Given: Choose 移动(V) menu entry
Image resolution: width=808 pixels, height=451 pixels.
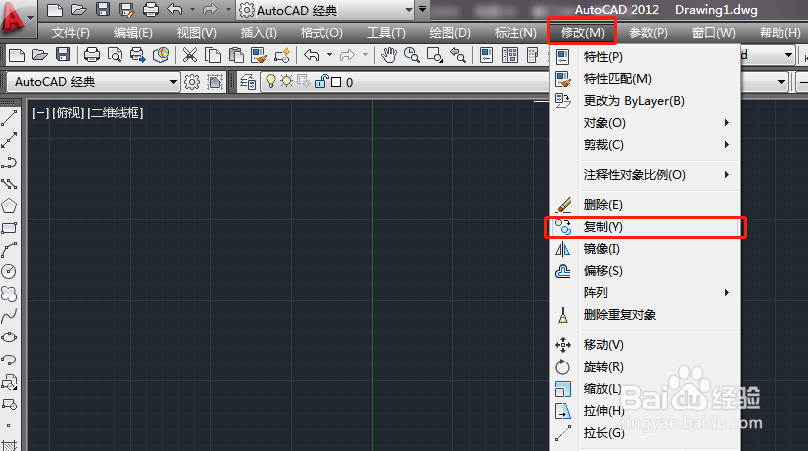Looking at the screenshot, I should point(644,344).
